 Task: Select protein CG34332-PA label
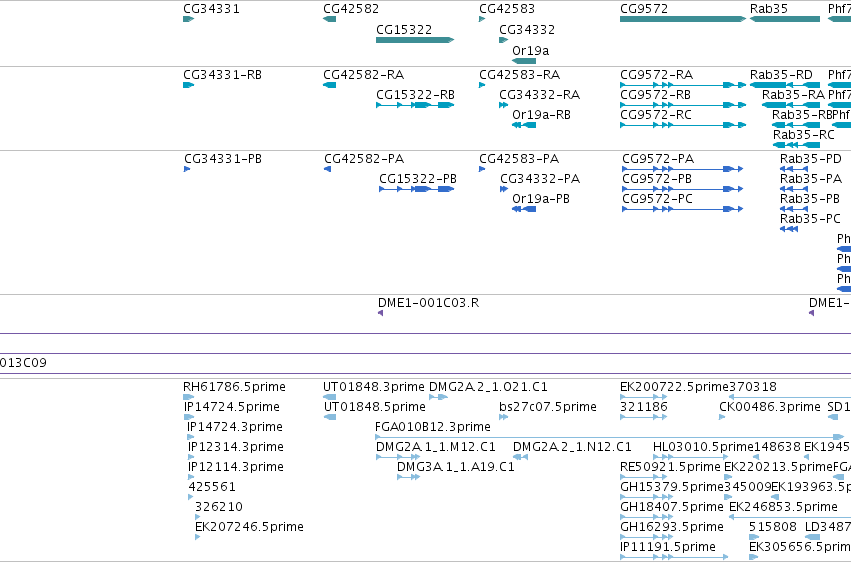pyautogui.click(x=540, y=179)
